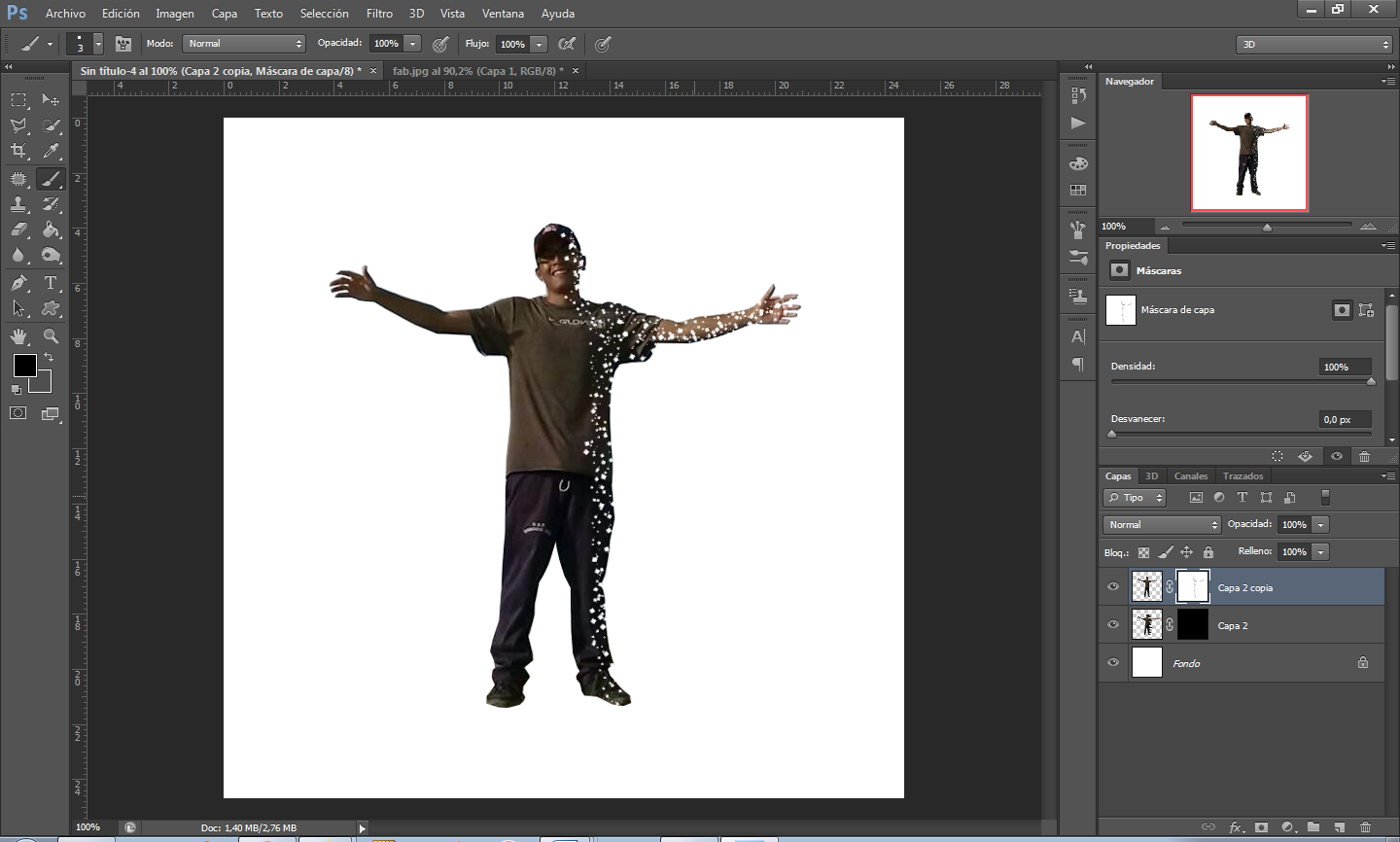
Task: Create new group folder button
Action: click(x=1313, y=827)
